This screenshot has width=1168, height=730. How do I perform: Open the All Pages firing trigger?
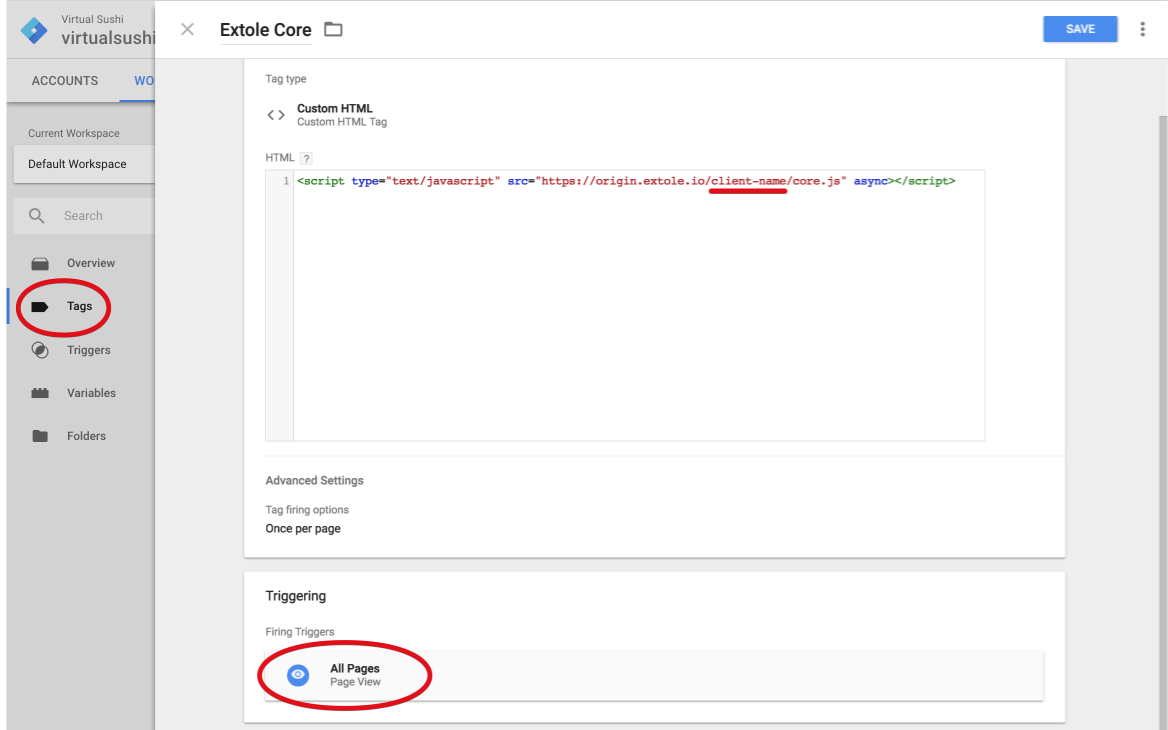(x=654, y=675)
